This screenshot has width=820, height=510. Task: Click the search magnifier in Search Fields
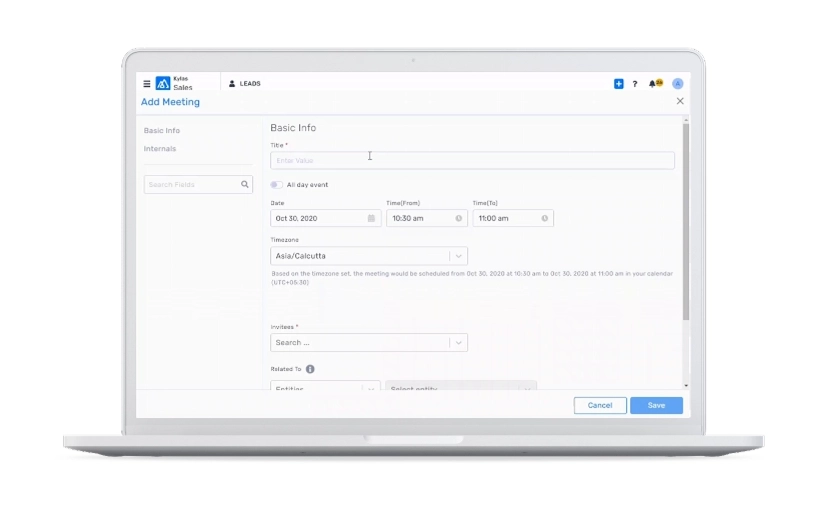pyautogui.click(x=245, y=184)
